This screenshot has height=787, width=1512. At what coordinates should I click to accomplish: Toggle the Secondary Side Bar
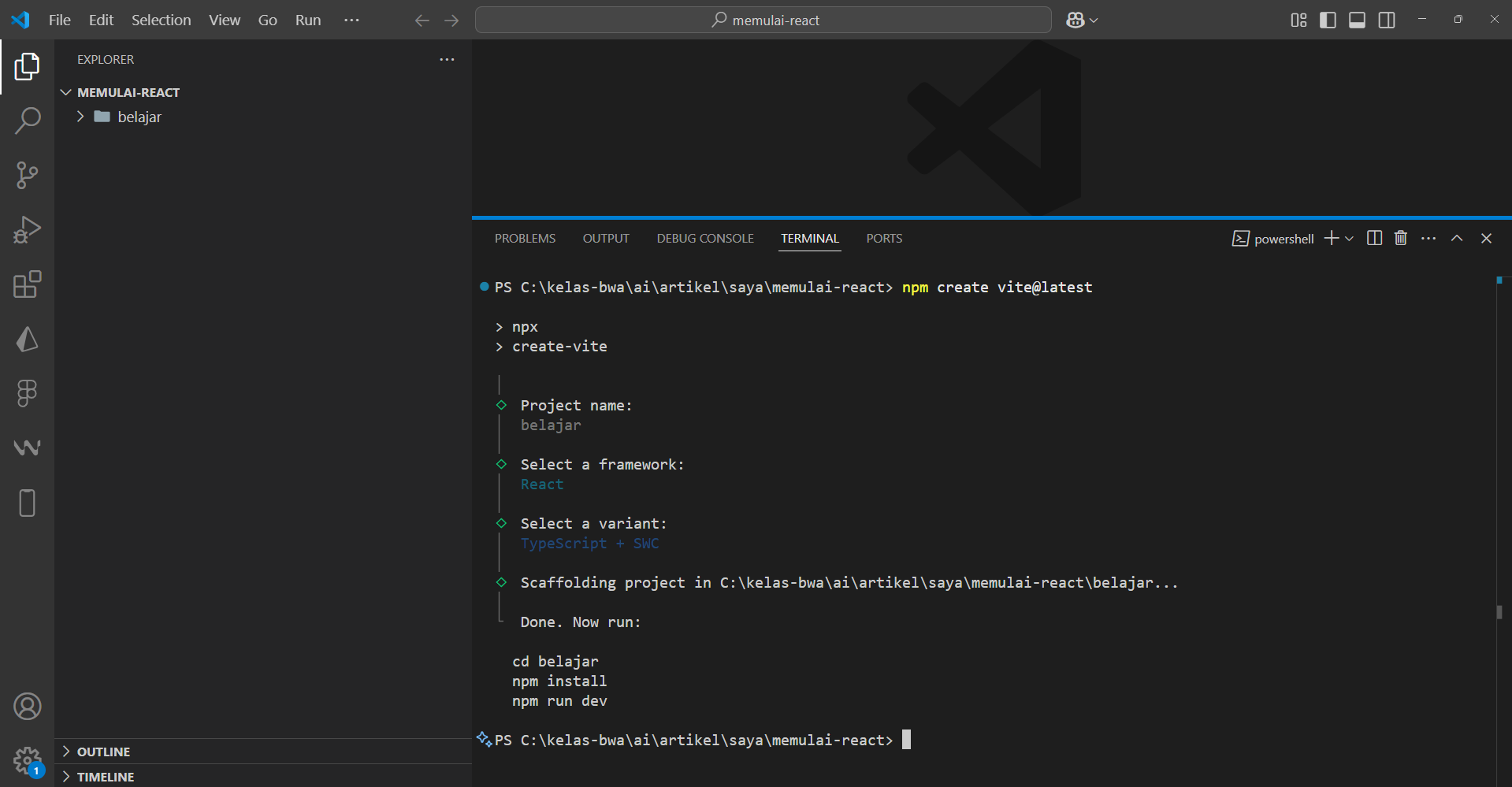point(1387,20)
